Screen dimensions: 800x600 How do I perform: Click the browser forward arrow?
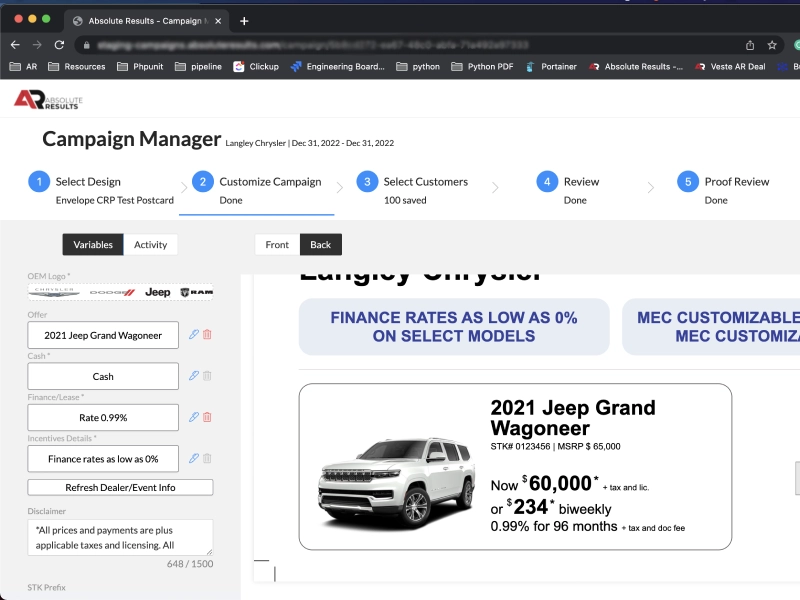[x=37, y=45]
